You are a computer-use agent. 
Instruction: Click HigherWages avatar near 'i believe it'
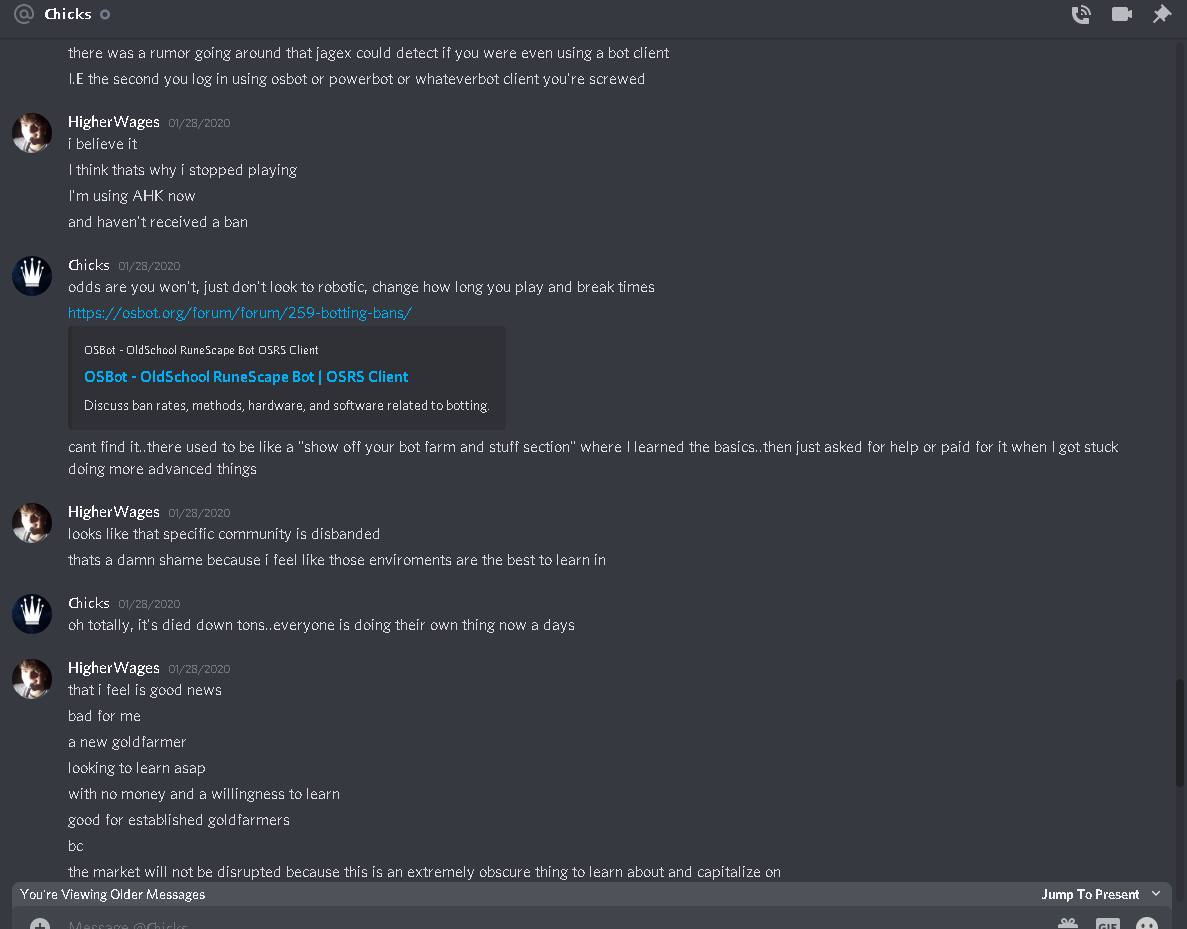coord(32,133)
